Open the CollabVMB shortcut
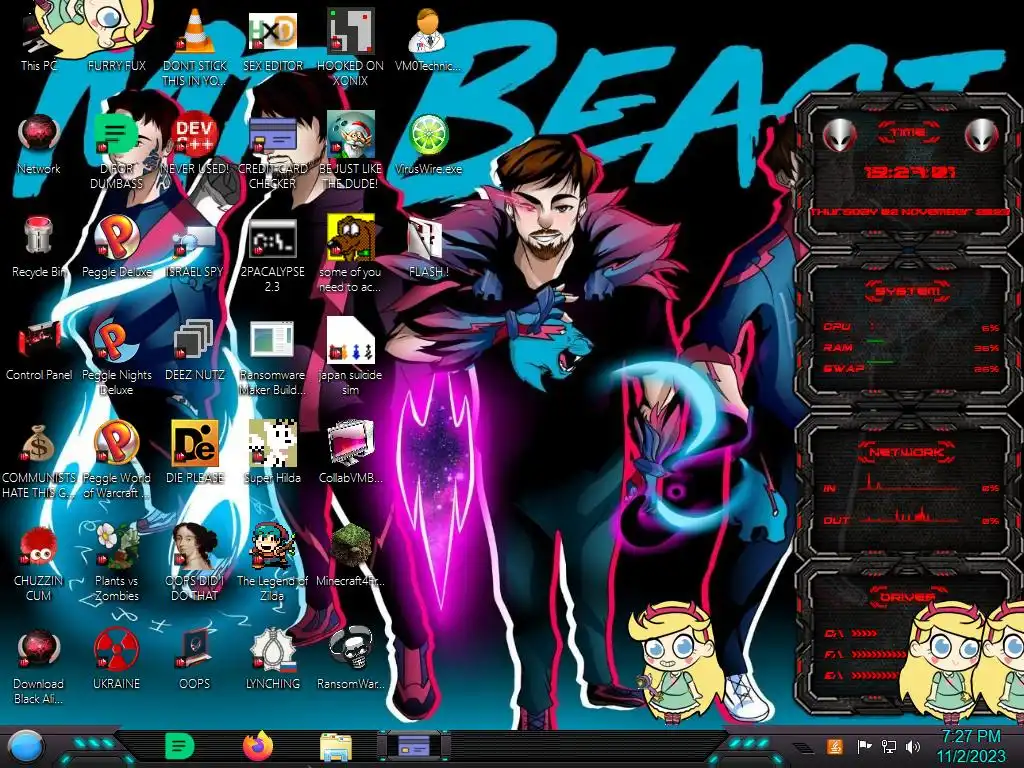1024x768 pixels. [x=350, y=443]
